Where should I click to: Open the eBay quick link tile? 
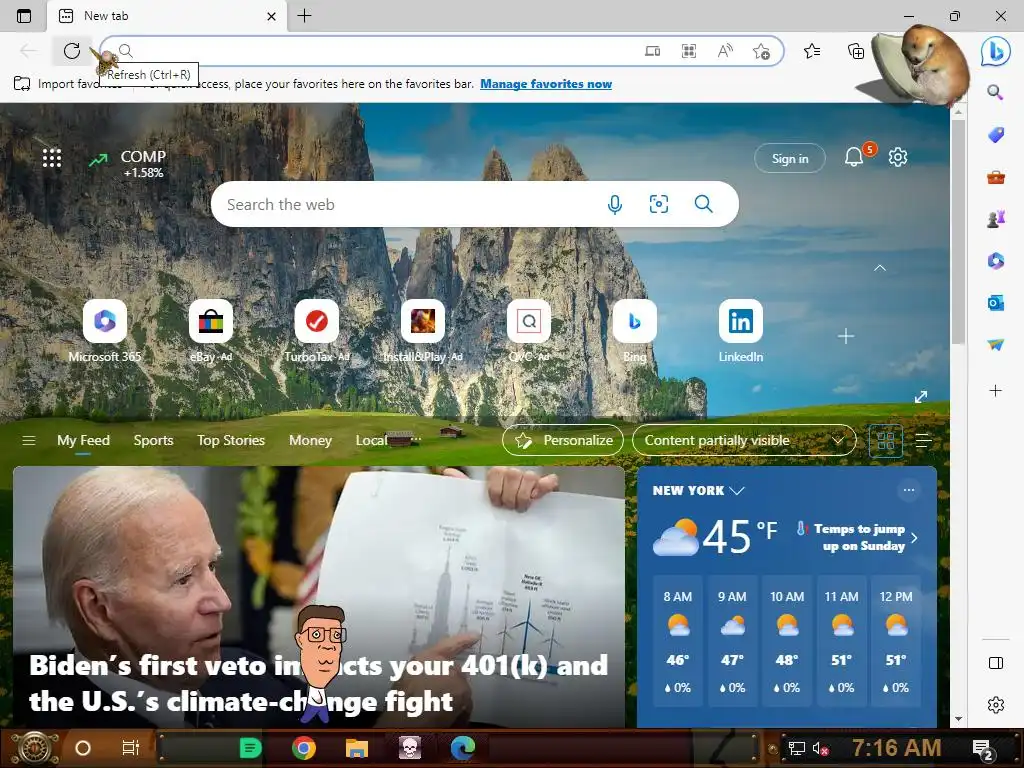coord(210,331)
